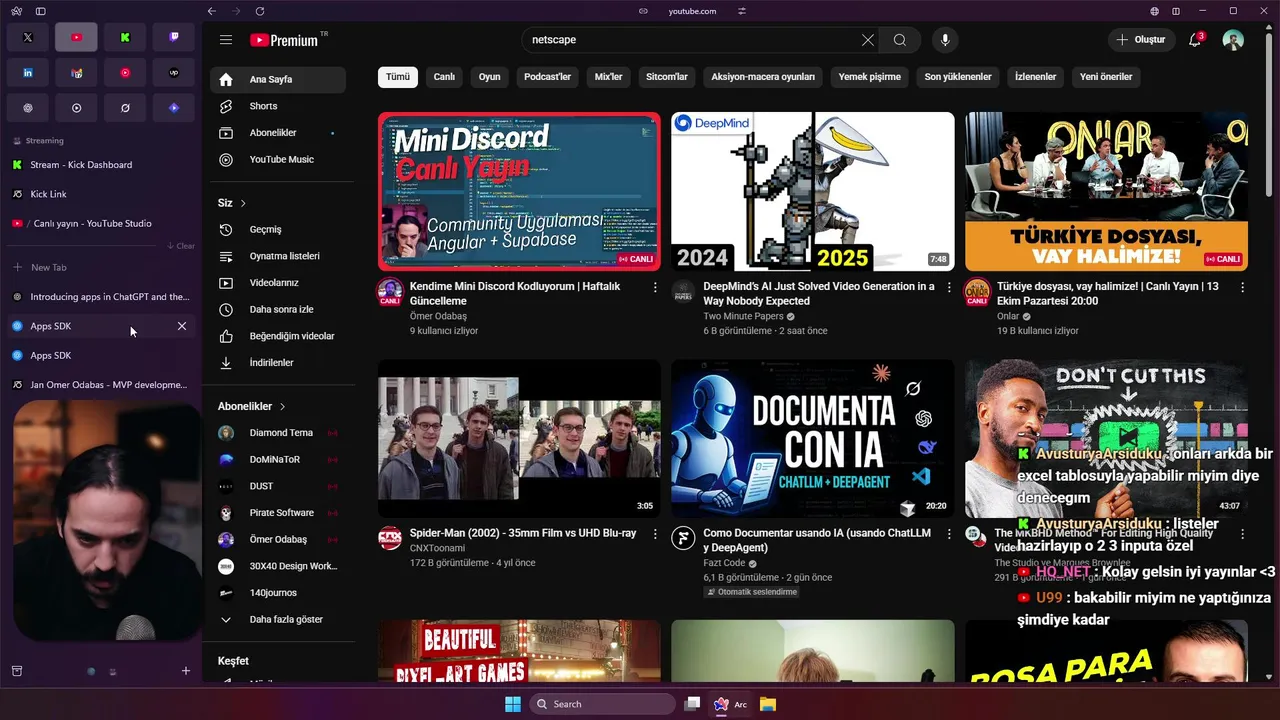The width and height of the screenshot is (1280, 720).
Task: Switch to Introducing apps in ChatGPT tab
Action: click(100, 297)
